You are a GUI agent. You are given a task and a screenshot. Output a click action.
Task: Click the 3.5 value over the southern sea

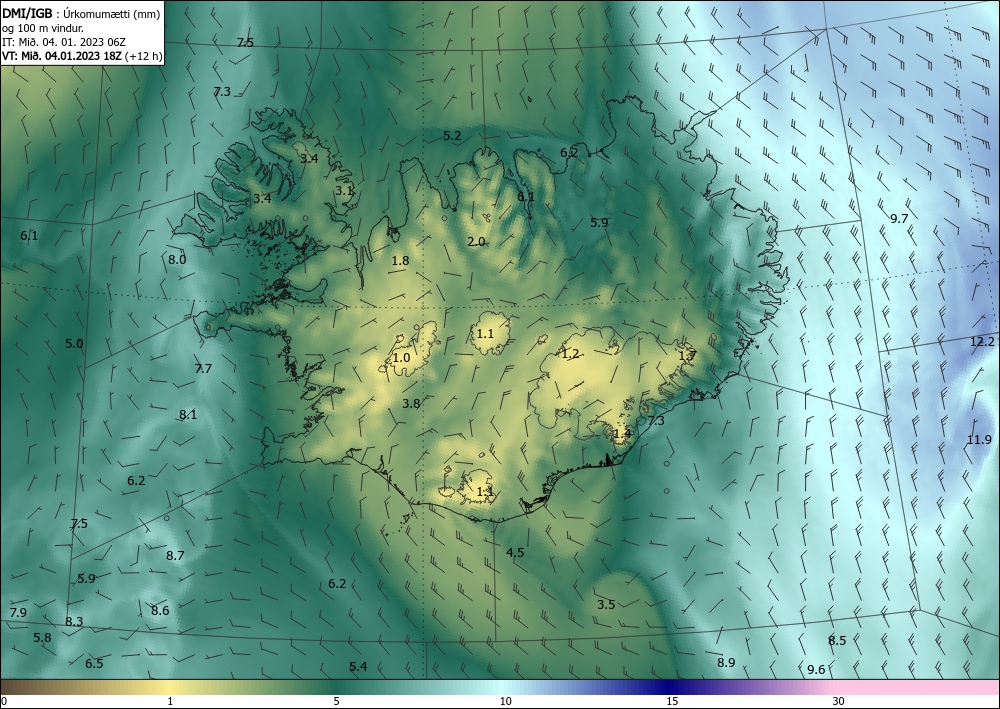click(x=607, y=604)
